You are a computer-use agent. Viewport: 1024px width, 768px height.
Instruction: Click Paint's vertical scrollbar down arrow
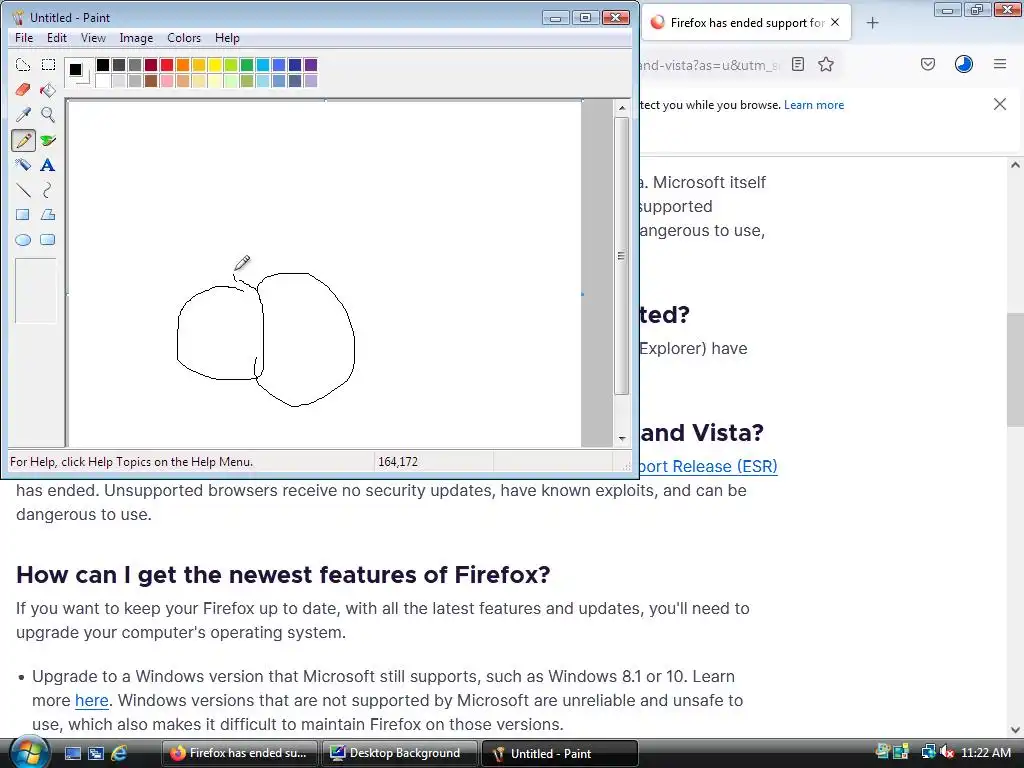pyautogui.click(x=622, y=439)
